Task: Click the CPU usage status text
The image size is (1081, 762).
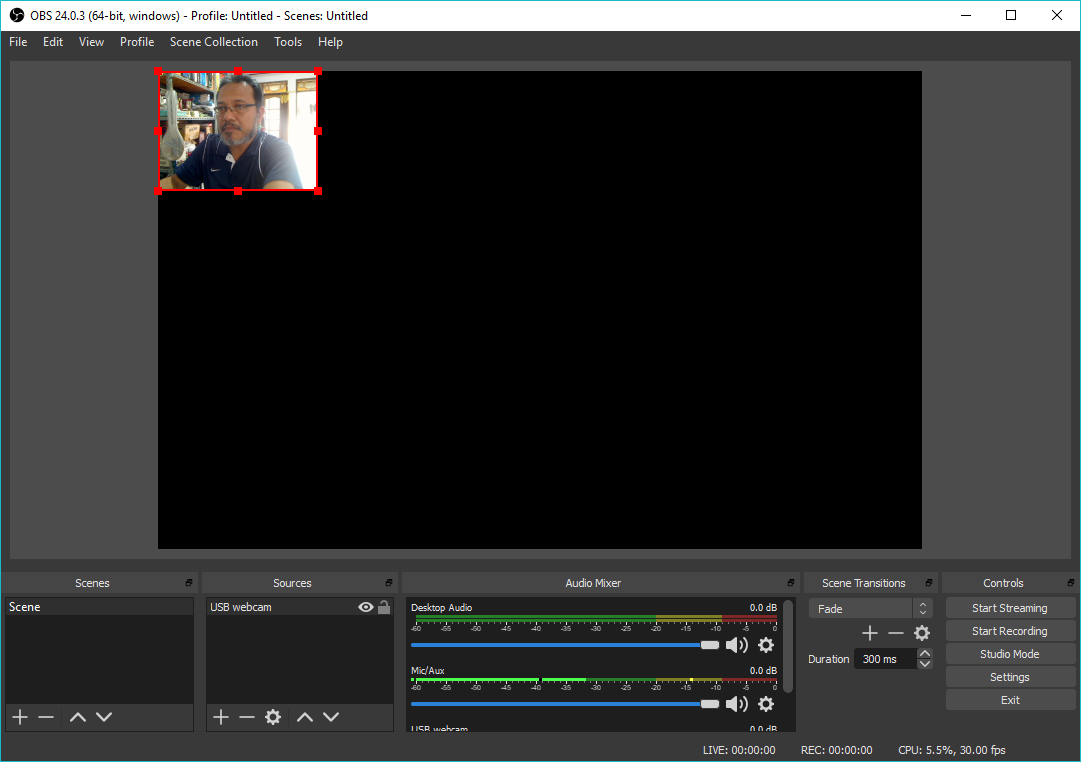Action: (x=951, y=750)
